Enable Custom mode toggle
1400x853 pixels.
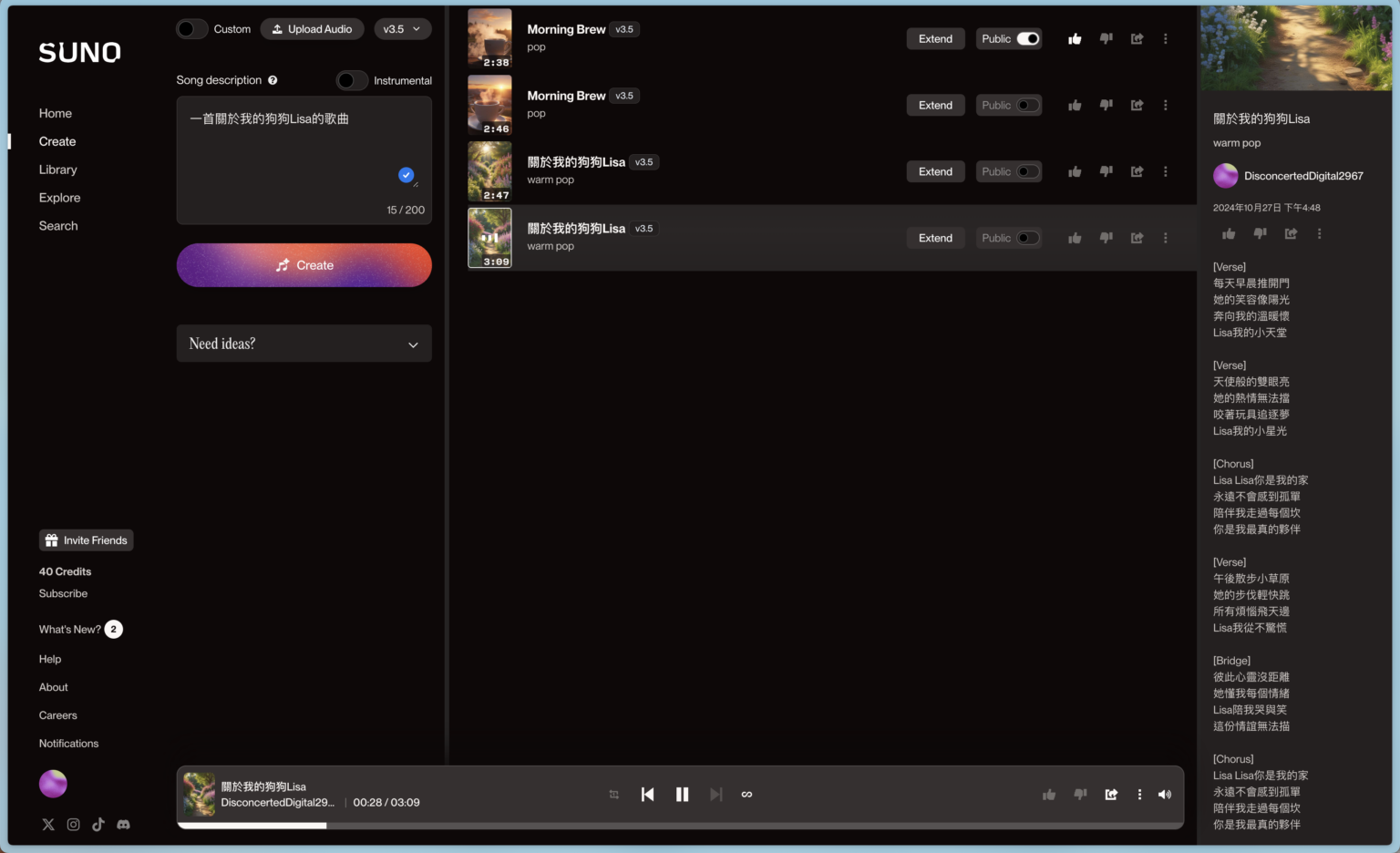click(191, 29)
